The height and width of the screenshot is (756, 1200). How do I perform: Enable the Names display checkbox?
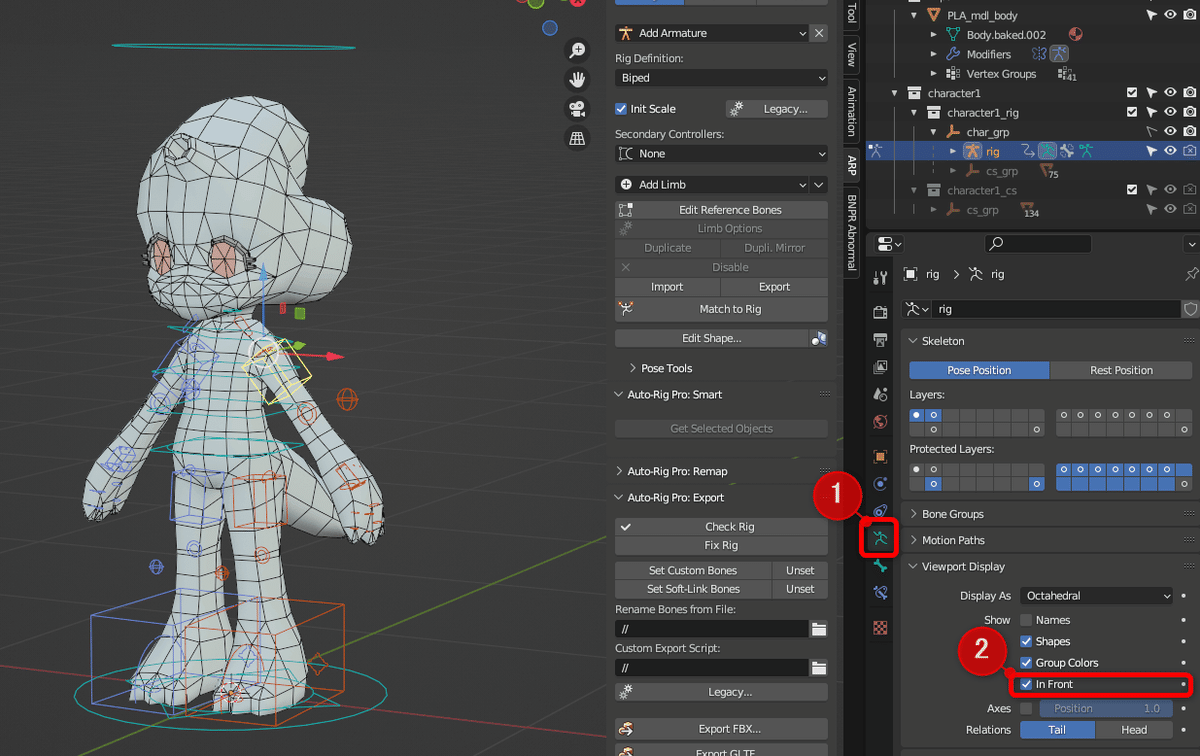click(x=1026, y=620)
